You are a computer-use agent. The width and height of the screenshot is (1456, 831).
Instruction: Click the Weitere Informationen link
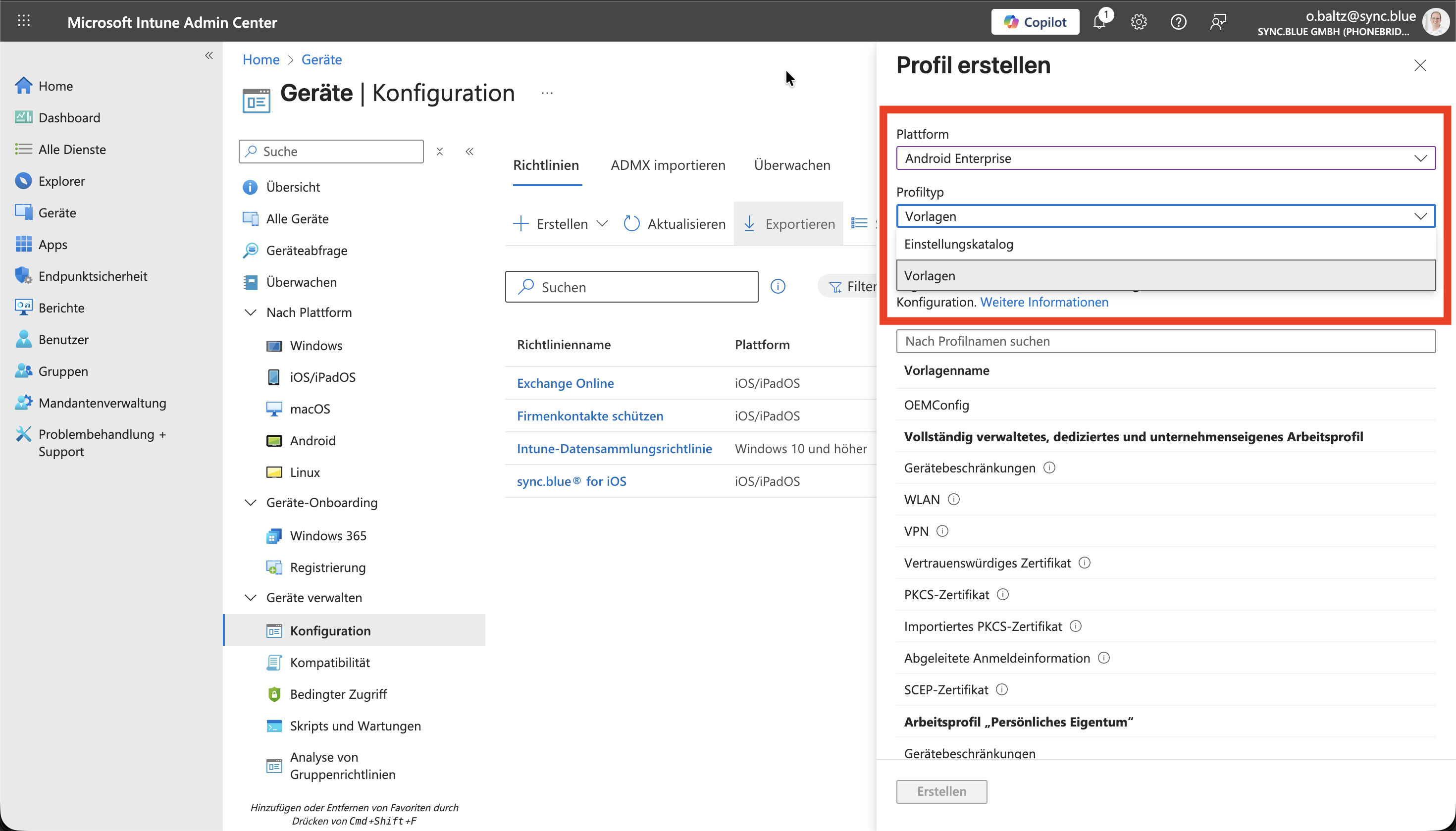1044,302
